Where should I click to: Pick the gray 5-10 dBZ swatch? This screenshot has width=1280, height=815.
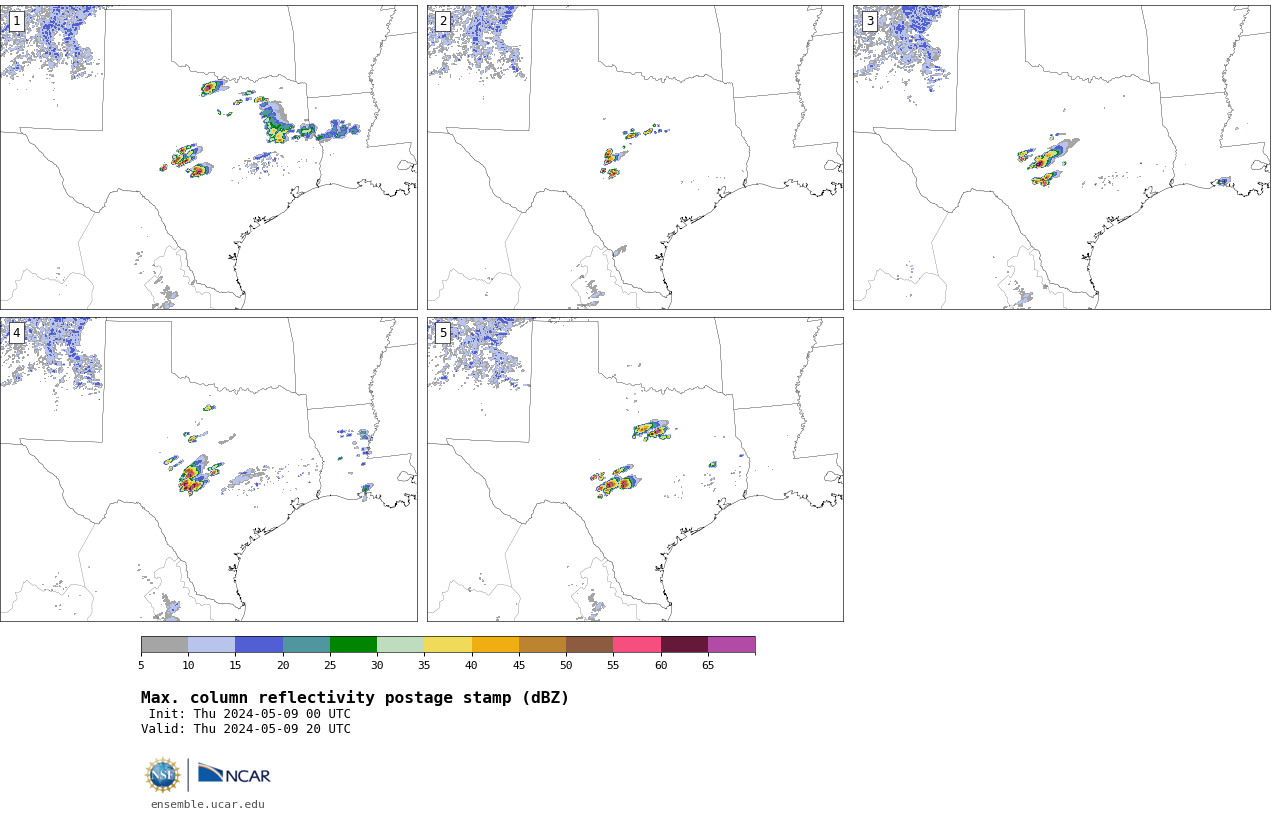[x=164, y=644]
